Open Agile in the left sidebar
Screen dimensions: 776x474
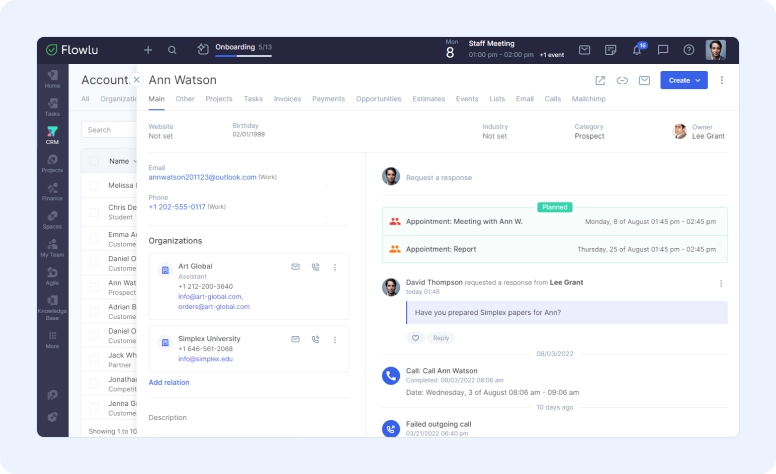52,276
